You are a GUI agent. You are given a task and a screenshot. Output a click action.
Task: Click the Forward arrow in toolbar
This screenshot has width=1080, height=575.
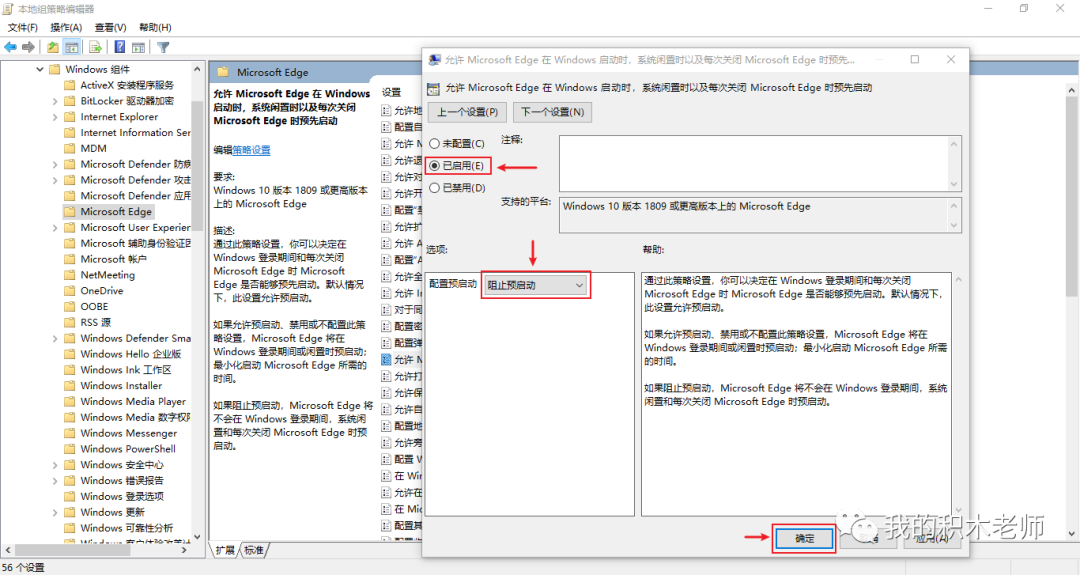tap(28, 47)
